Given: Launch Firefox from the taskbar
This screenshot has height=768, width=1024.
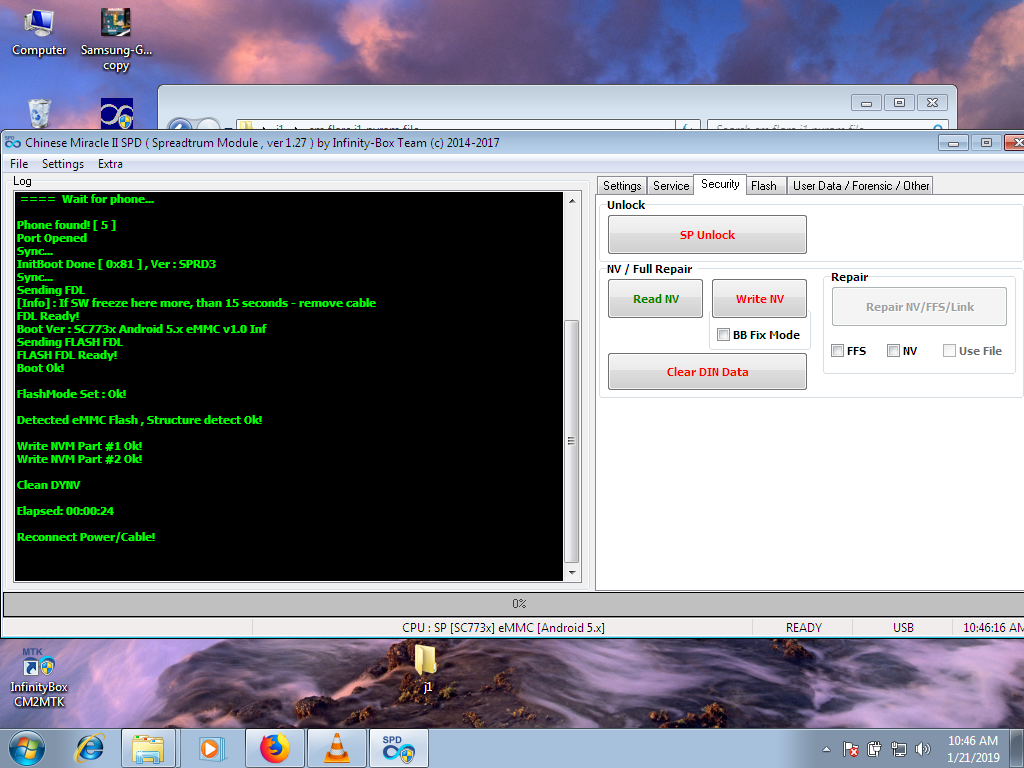Looking at the screenshot, I should (x=275, y=748).
